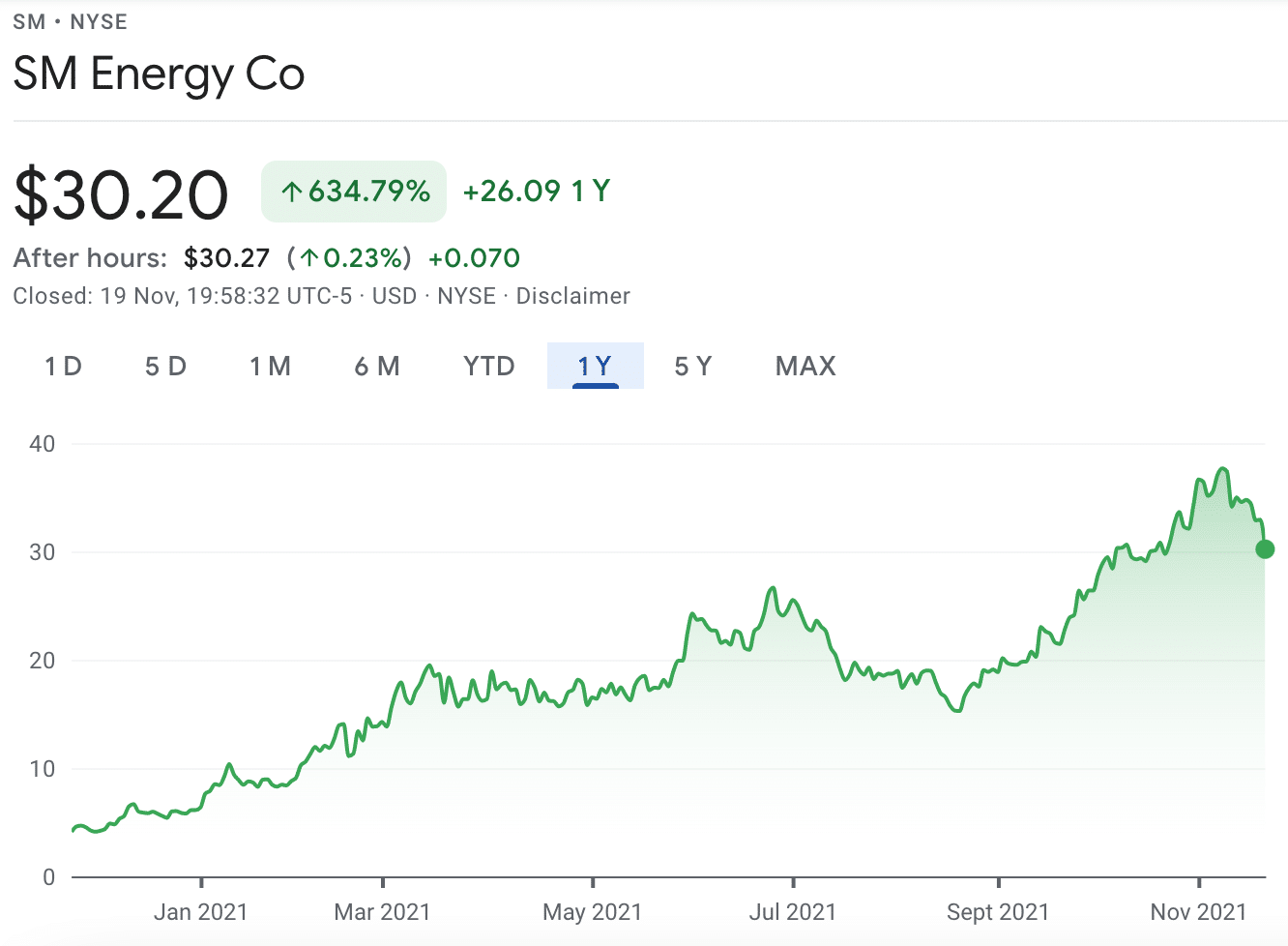Open the 5 Y chart view
This screenshot has height=946, width=1288.
692,366
